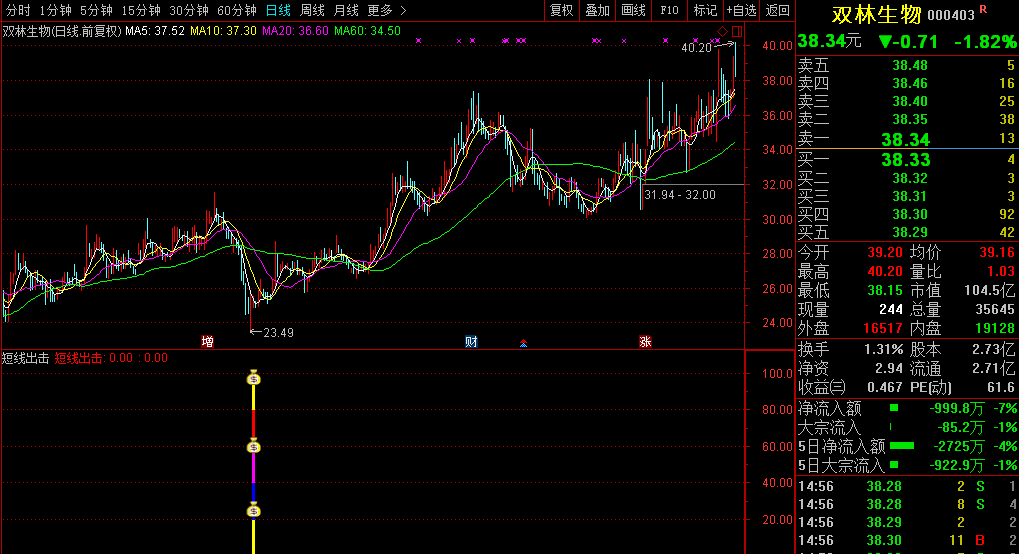Add stock to watchlist with +自选
Screen dimensions: 1019x554
[x=741, y=10]
